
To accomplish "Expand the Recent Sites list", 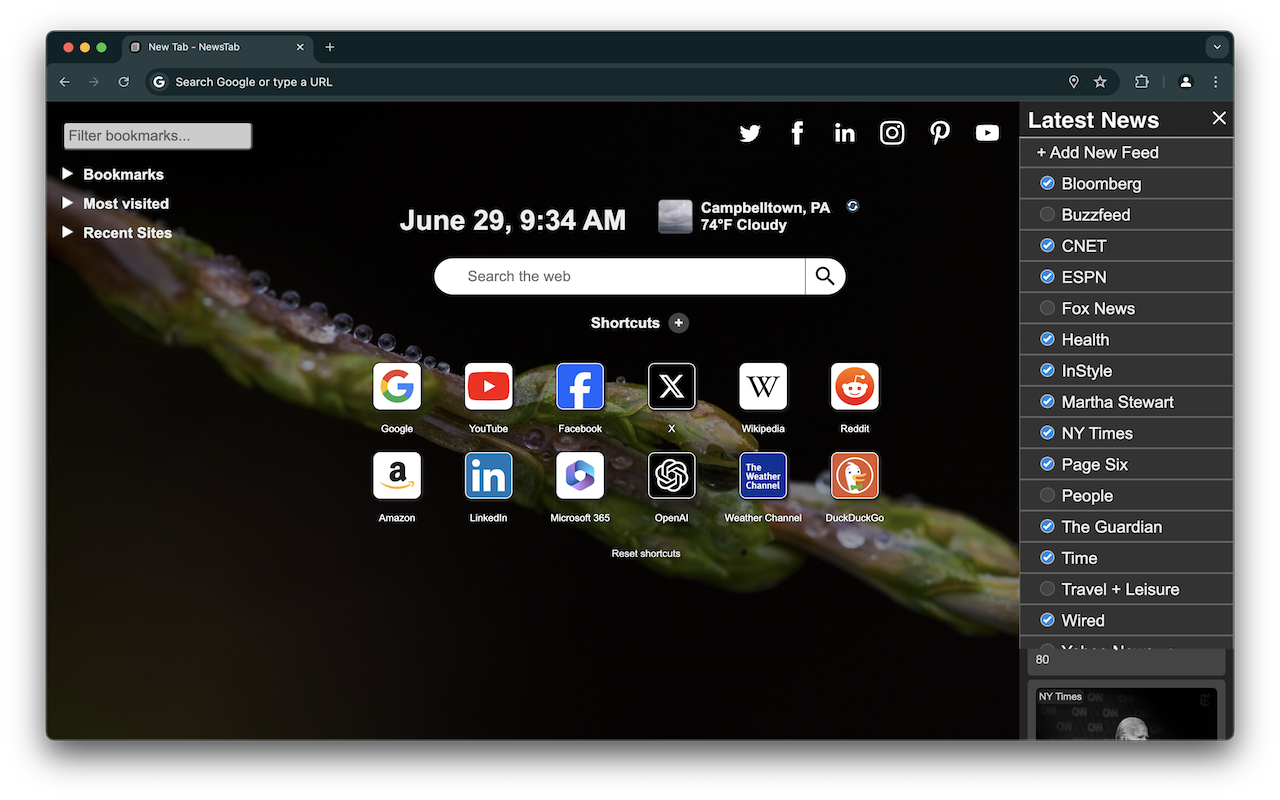I will [68, 232].
